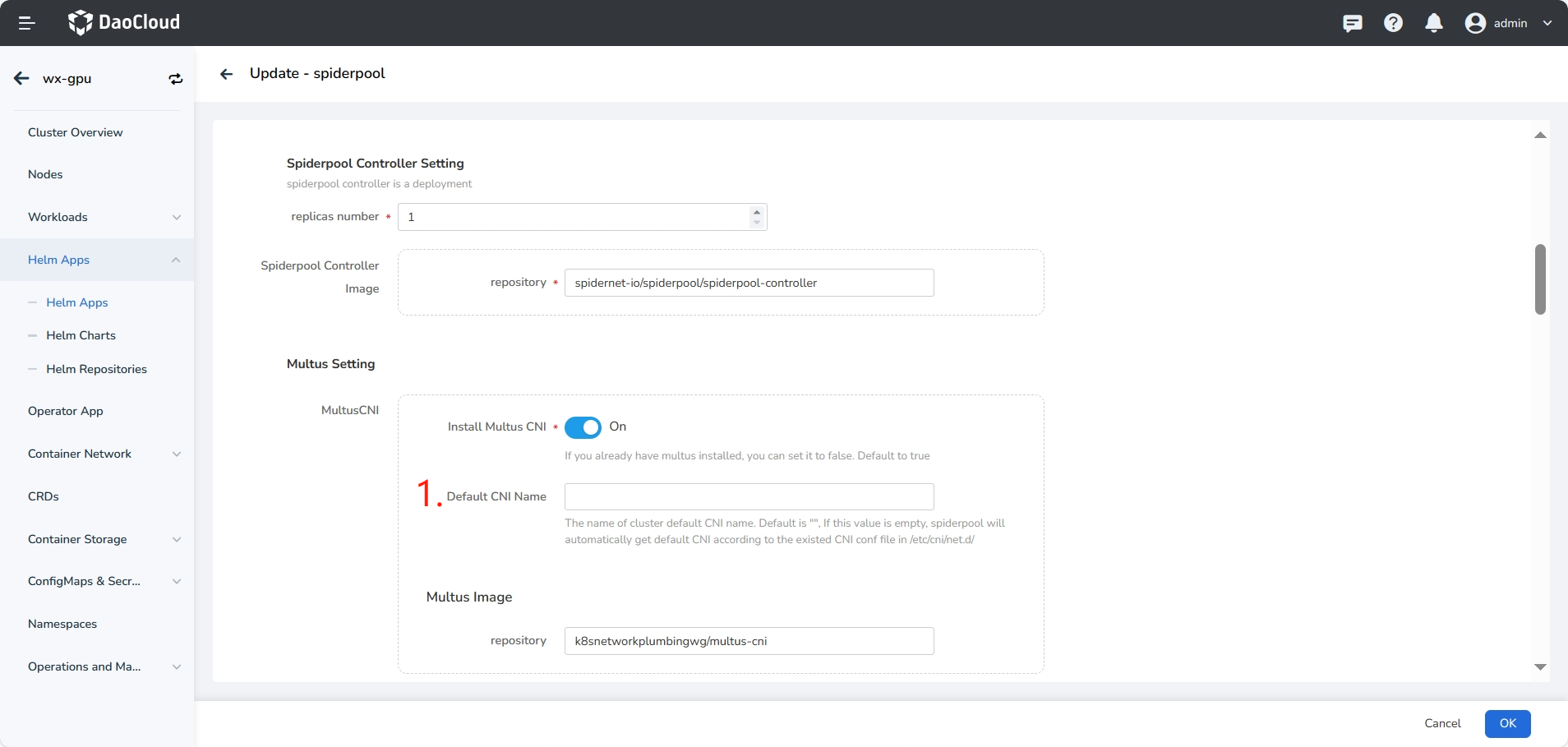Screen dimensions: 1568x747
Task: Increase replicas number with up stepper arrow
Action: tap(757, 212)
